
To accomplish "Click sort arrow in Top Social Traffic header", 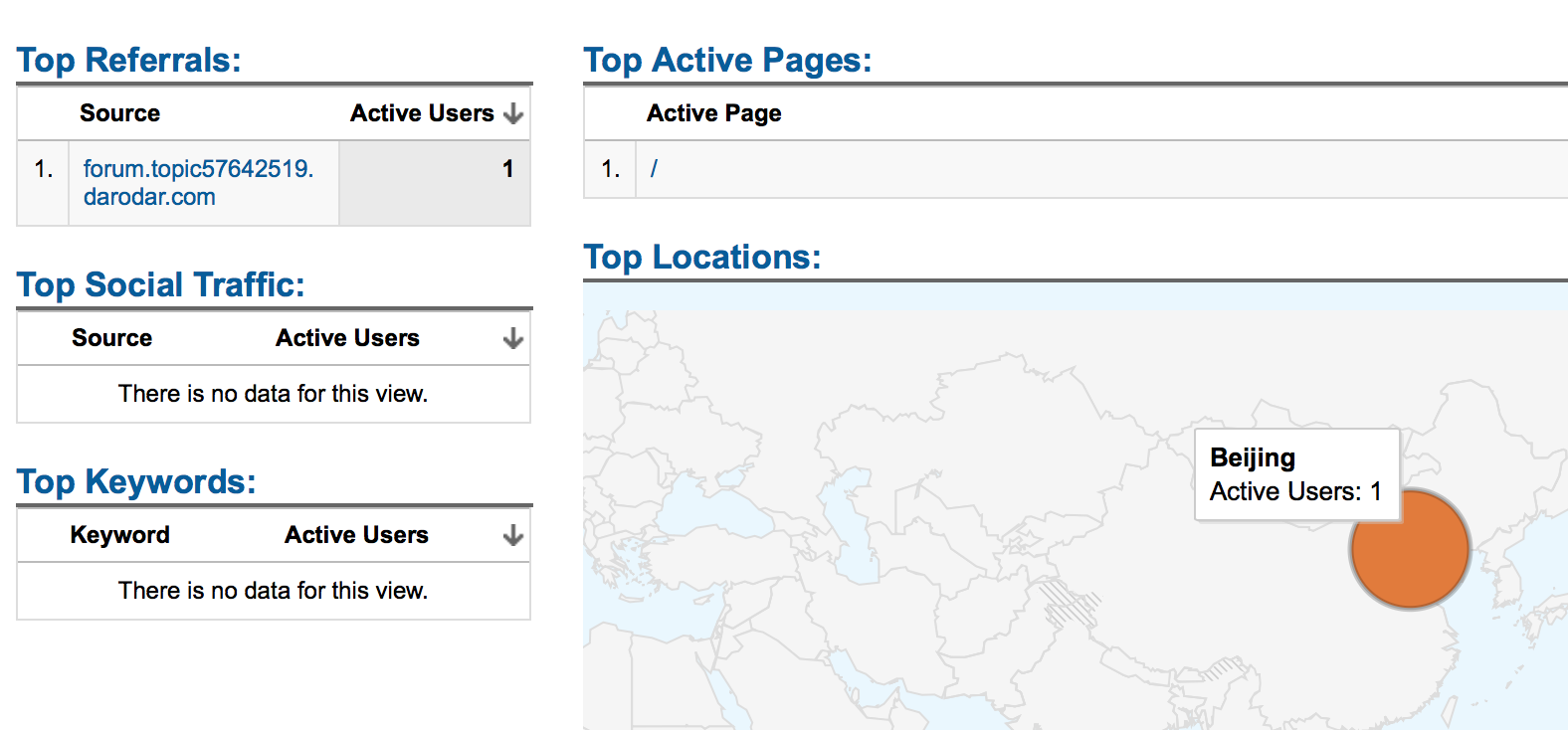I will [513, 338].
